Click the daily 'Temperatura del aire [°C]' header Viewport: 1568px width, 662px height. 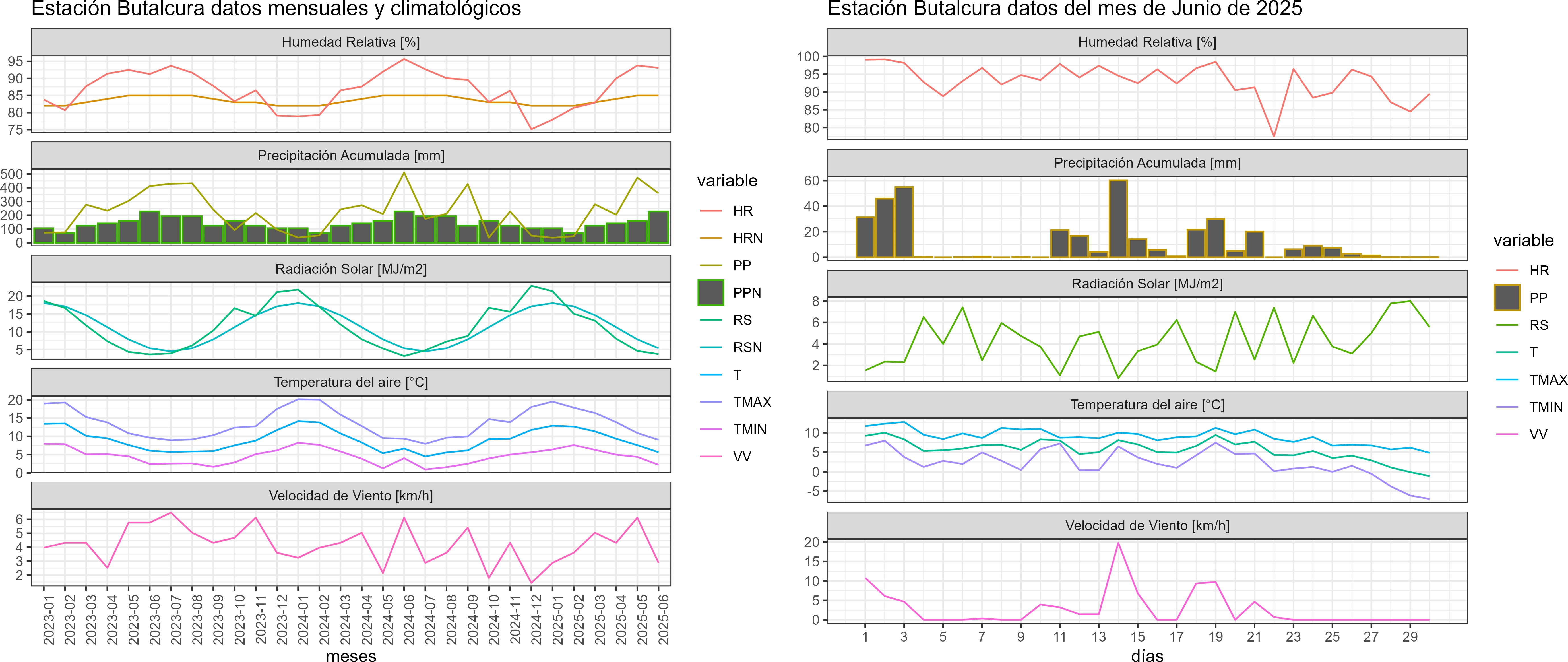pyautogui.click(x=1147, y=404)
